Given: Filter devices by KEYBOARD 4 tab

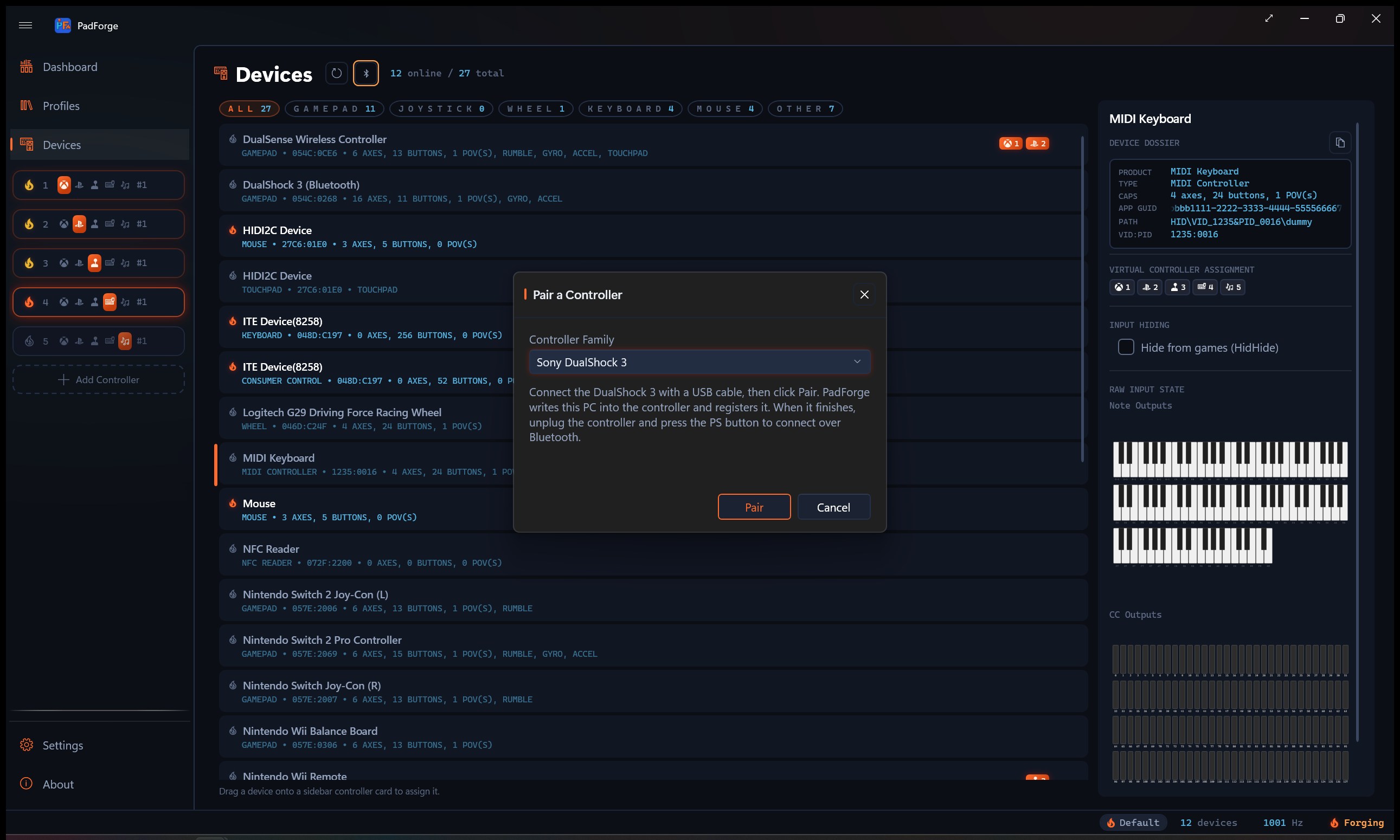Looking at the screenshot, I should click(x=631, y=109).
